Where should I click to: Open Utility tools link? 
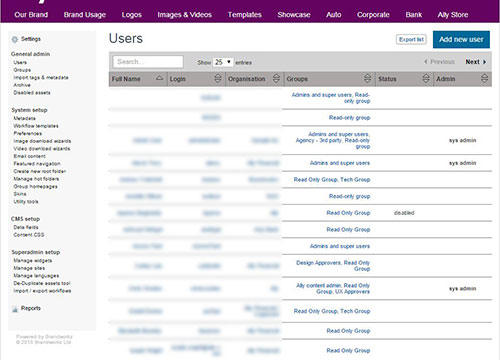click(26, 202)
